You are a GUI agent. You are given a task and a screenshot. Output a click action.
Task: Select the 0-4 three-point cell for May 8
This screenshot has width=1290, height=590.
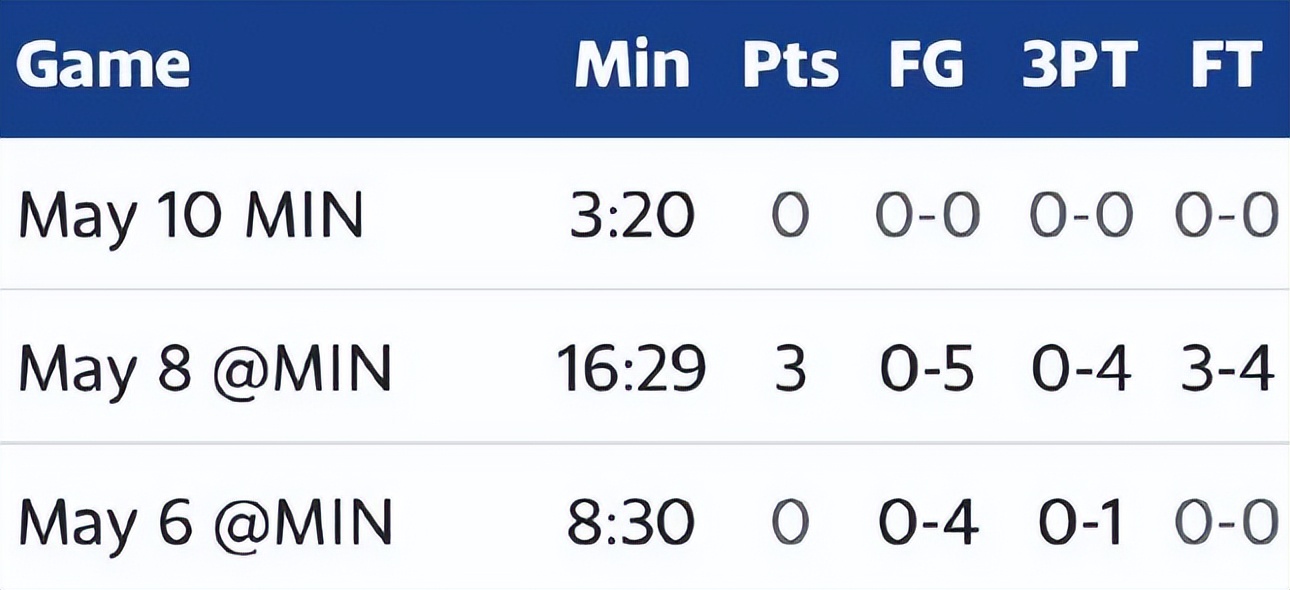click(1082, 368)
